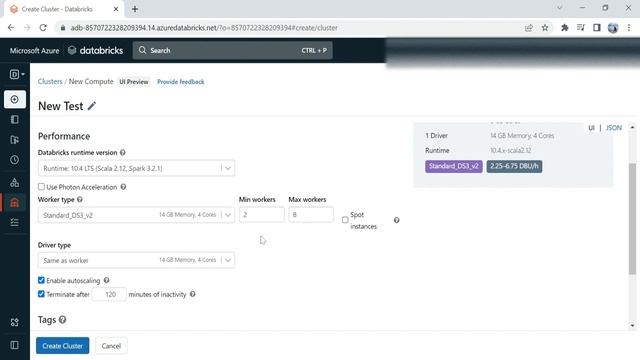This screenshot has width=640, height=360.
Task: Click the Standard_DS3_v2 purple tag
Action: click(x=453, y=166)
